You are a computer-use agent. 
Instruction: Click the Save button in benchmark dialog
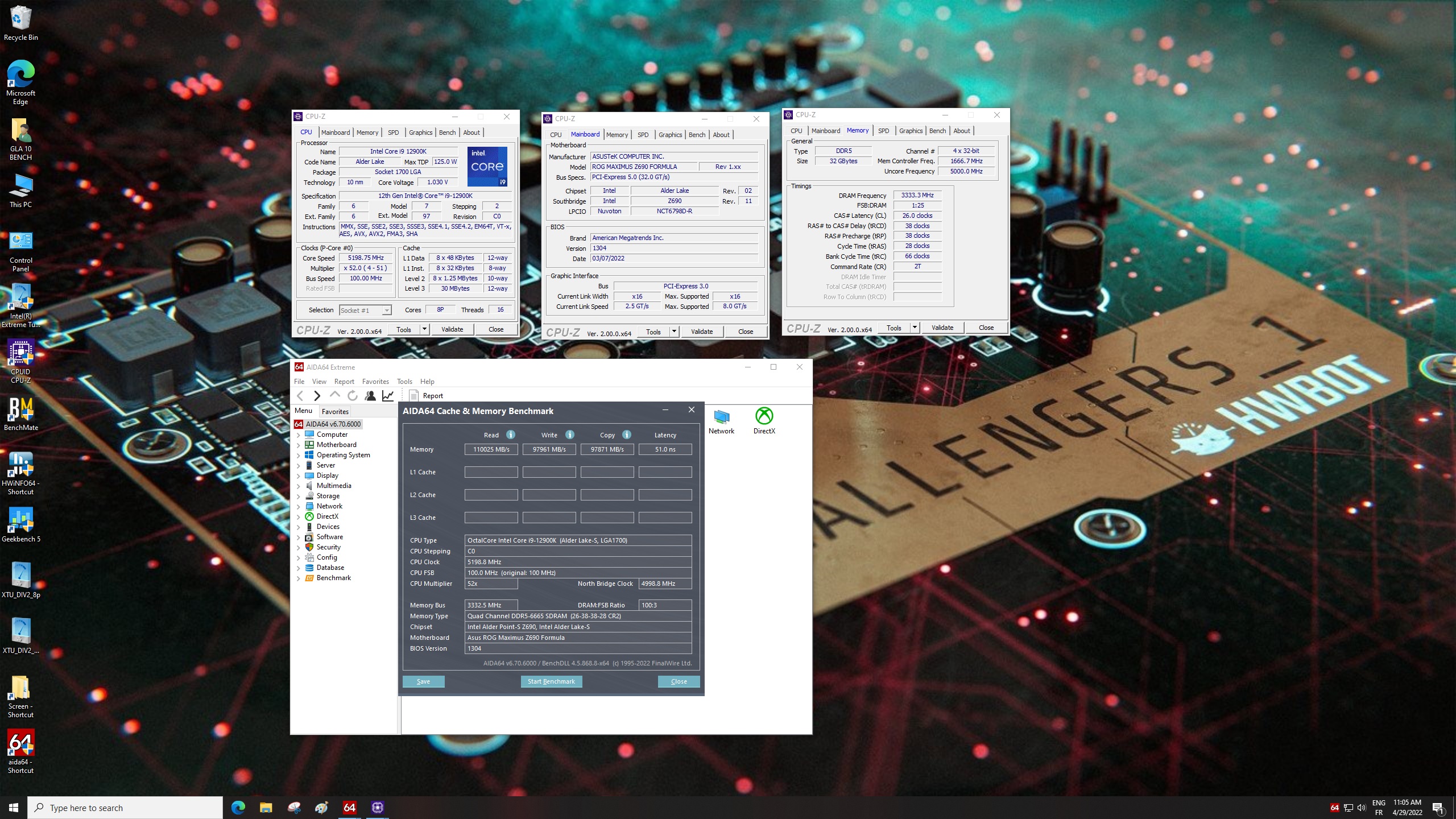click(423, 681)
